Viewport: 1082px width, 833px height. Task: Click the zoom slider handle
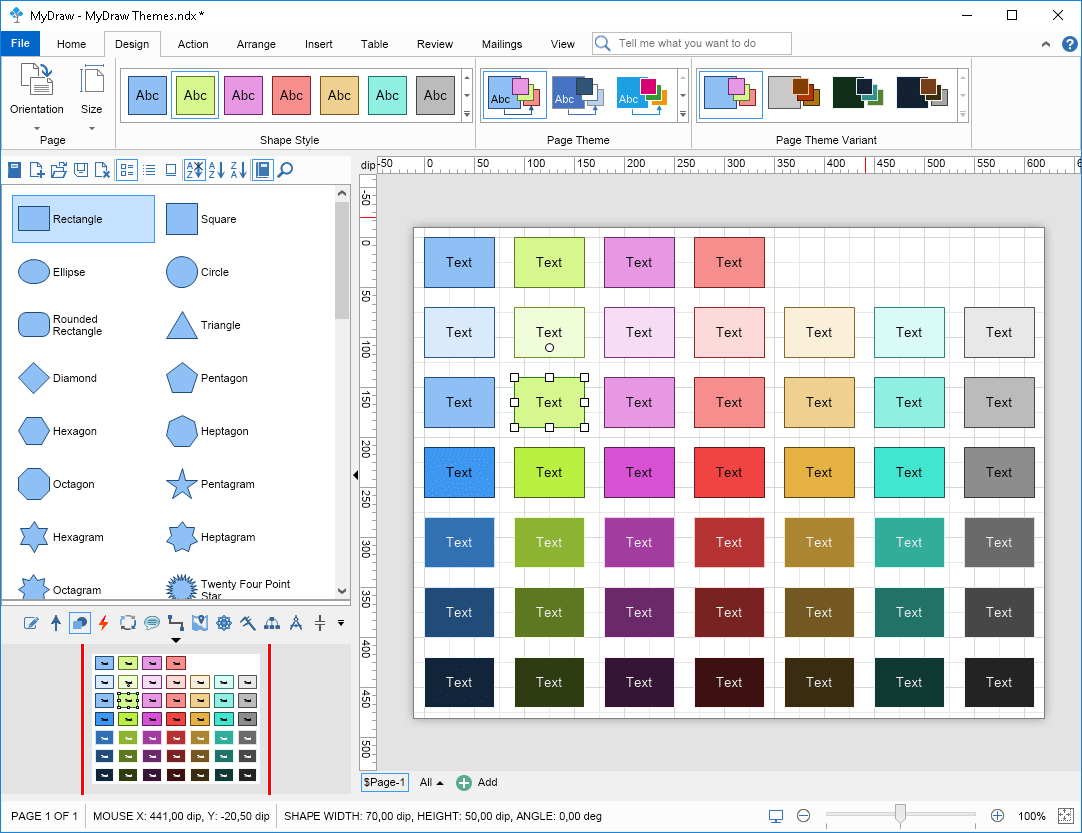click(x=900, y=815)
